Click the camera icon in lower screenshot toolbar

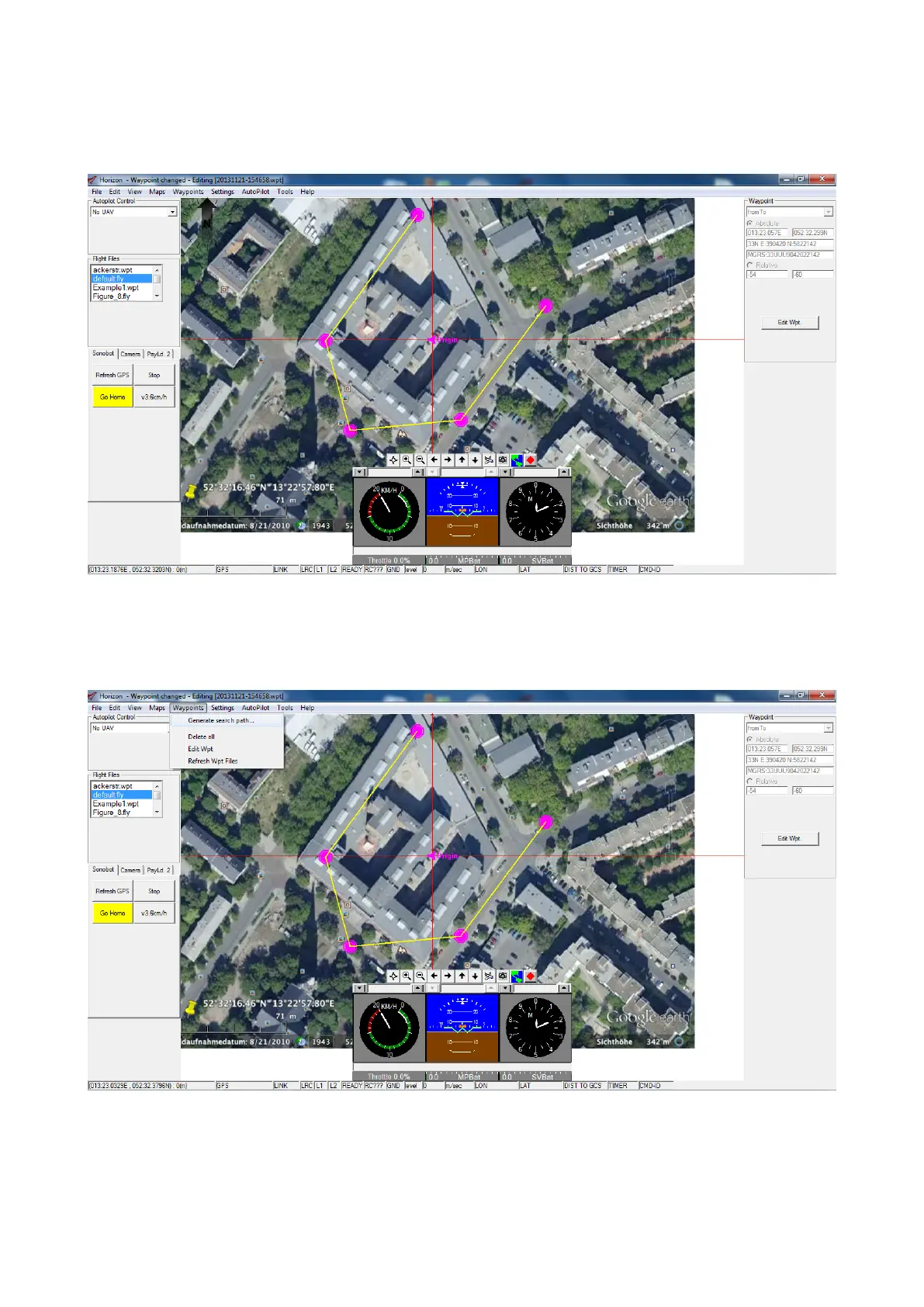503,976
